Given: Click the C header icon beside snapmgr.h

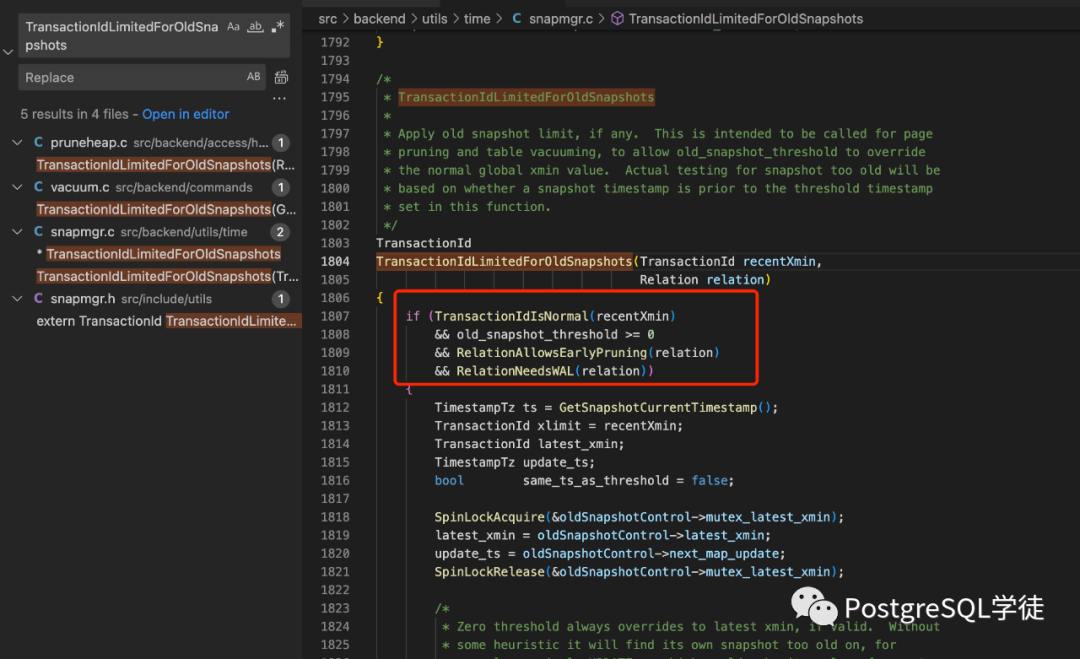Looking at the screenshot, I should tap(39, 299).
